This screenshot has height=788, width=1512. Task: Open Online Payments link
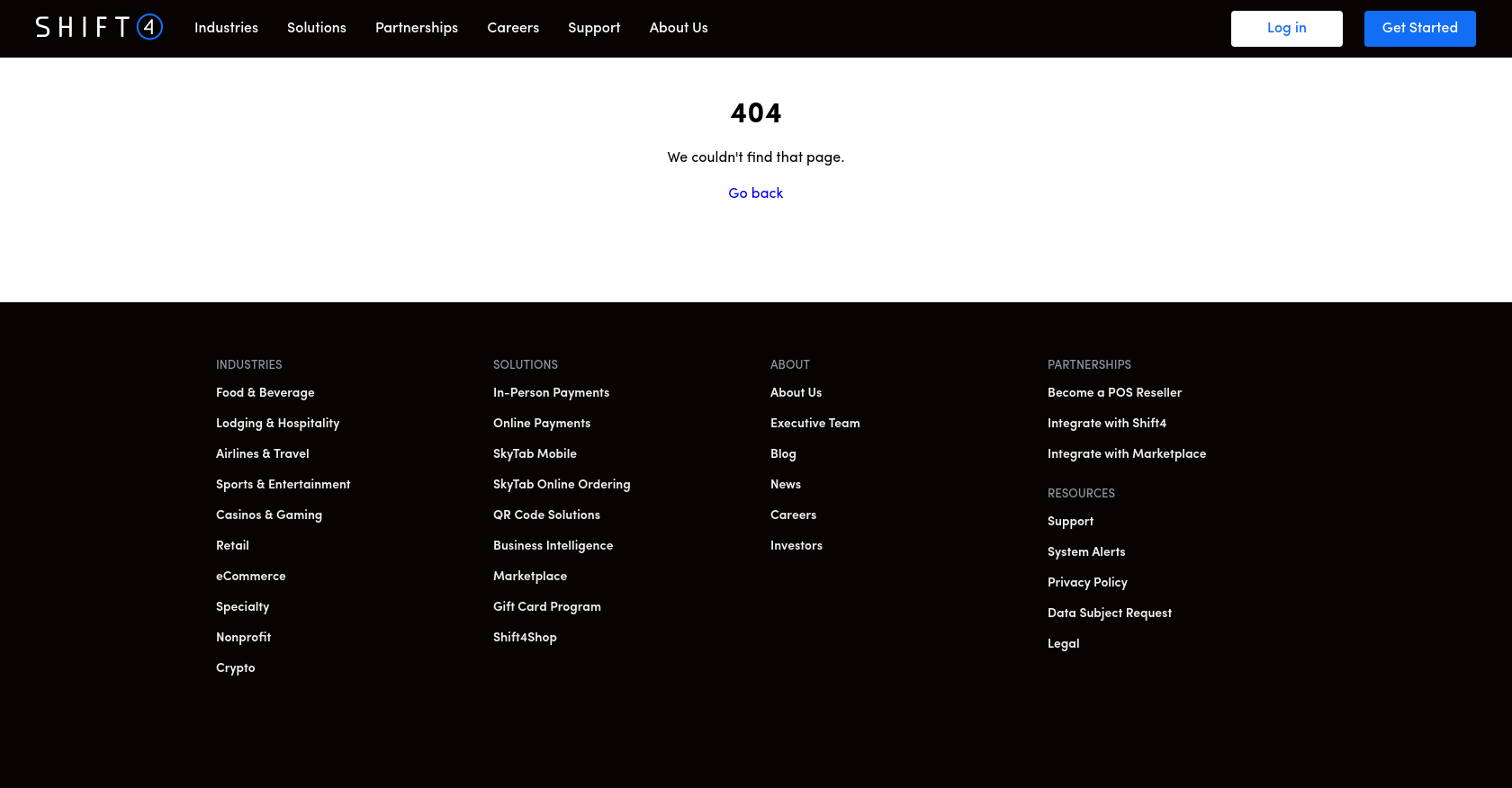point(542,424)
